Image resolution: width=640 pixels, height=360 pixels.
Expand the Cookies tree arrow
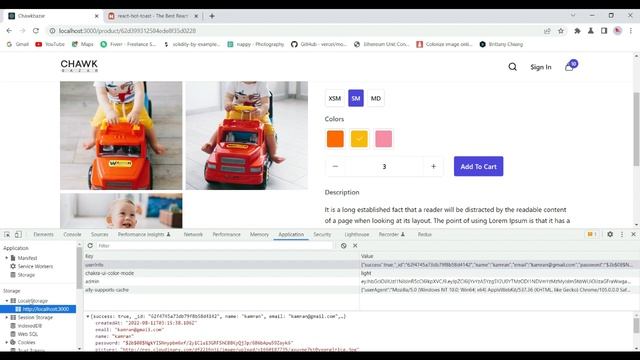pos(7,342)
